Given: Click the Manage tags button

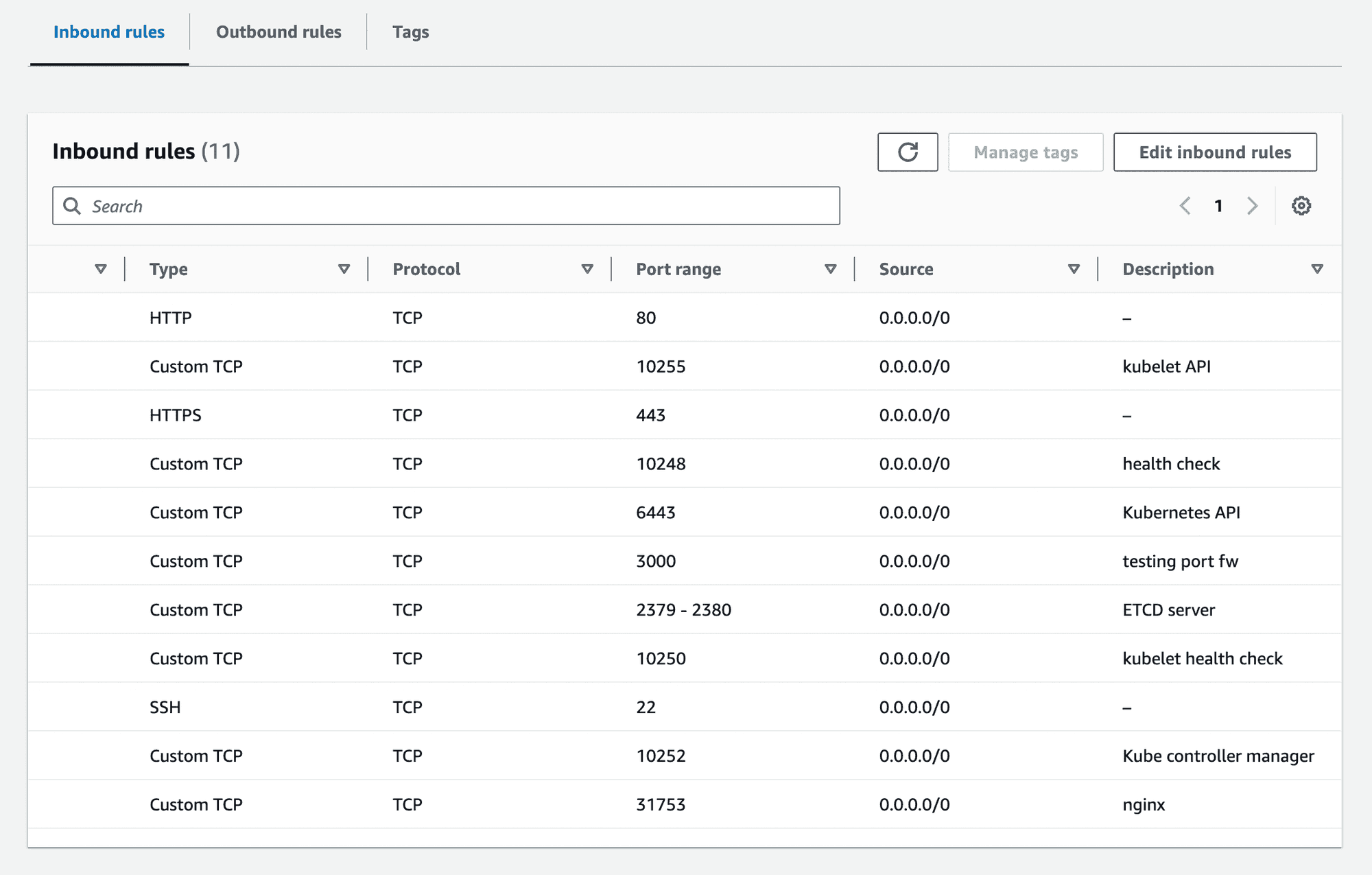Looking at the screenshot, I should click(1026, 152).
